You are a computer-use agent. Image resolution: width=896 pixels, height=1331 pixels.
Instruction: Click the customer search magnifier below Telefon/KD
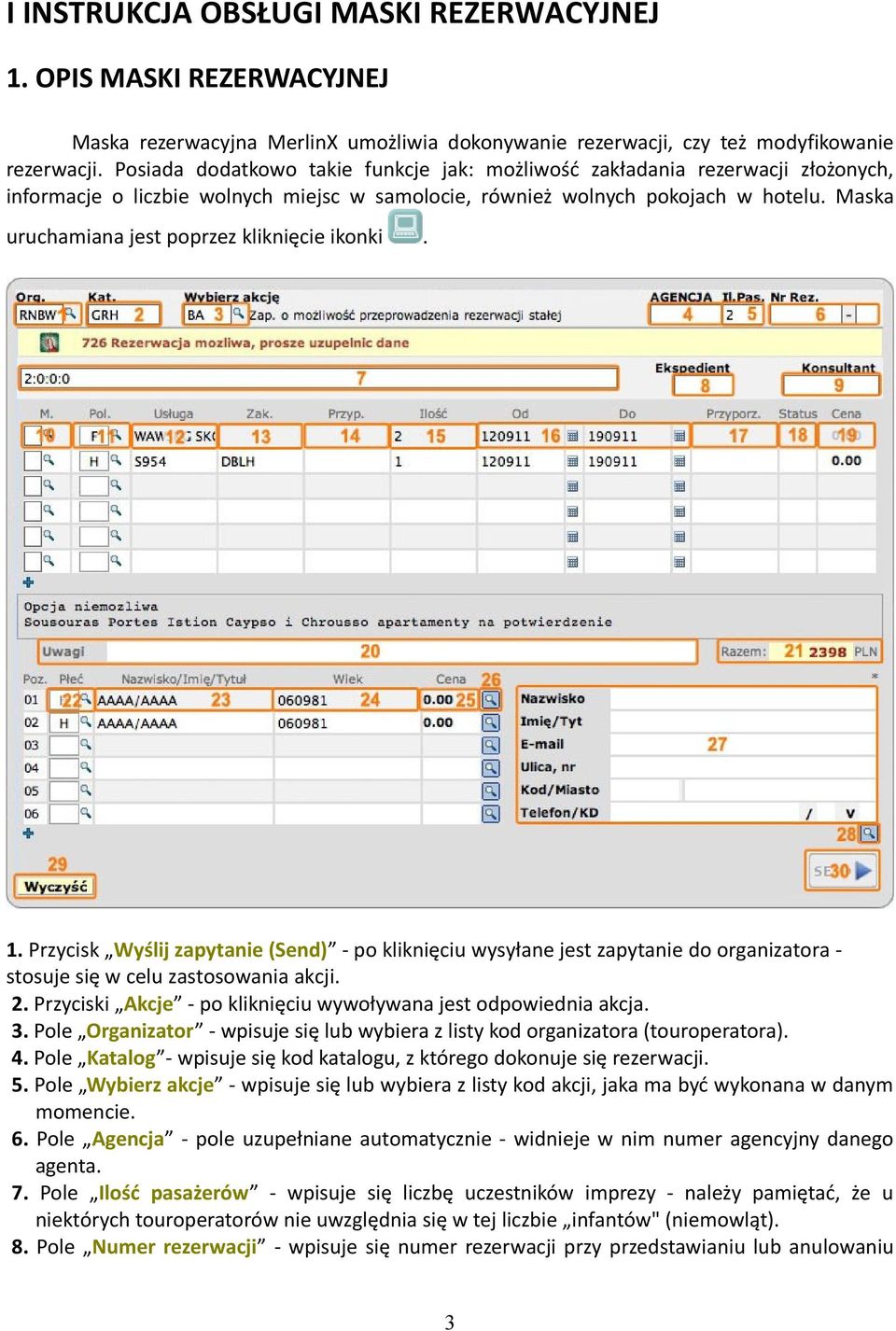click(x=868, y=833)
